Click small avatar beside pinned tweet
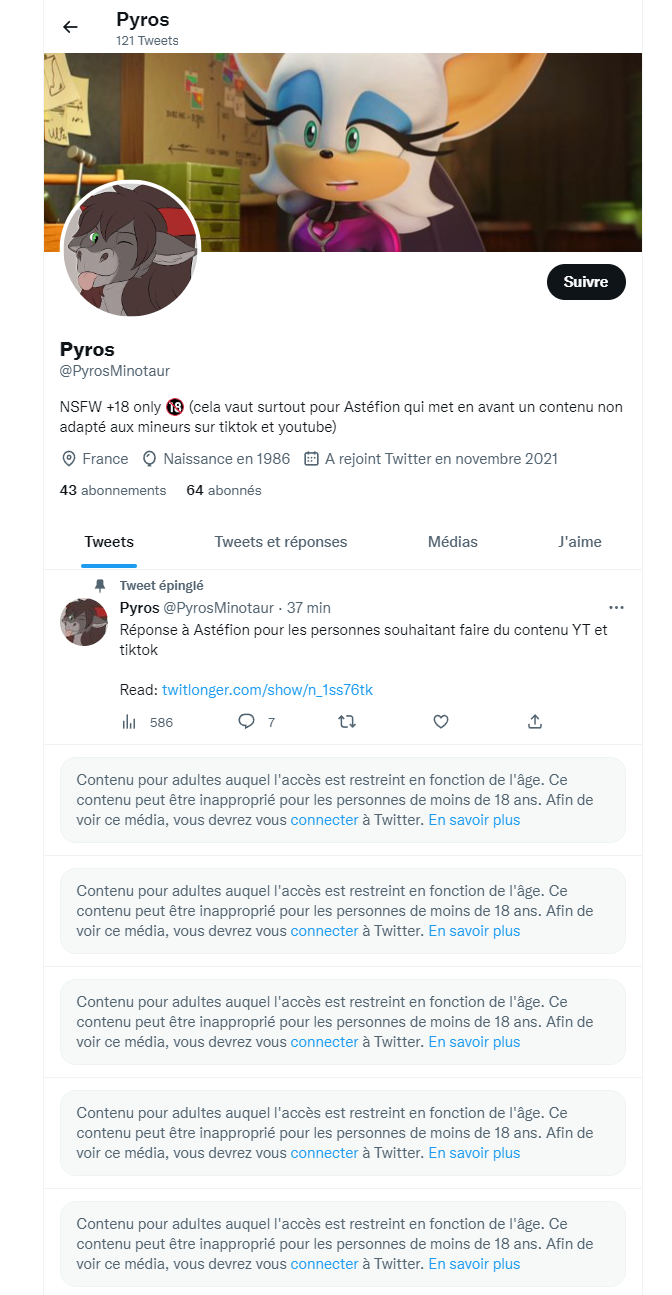Screen dimensions: 672x1295 (85, 622)
